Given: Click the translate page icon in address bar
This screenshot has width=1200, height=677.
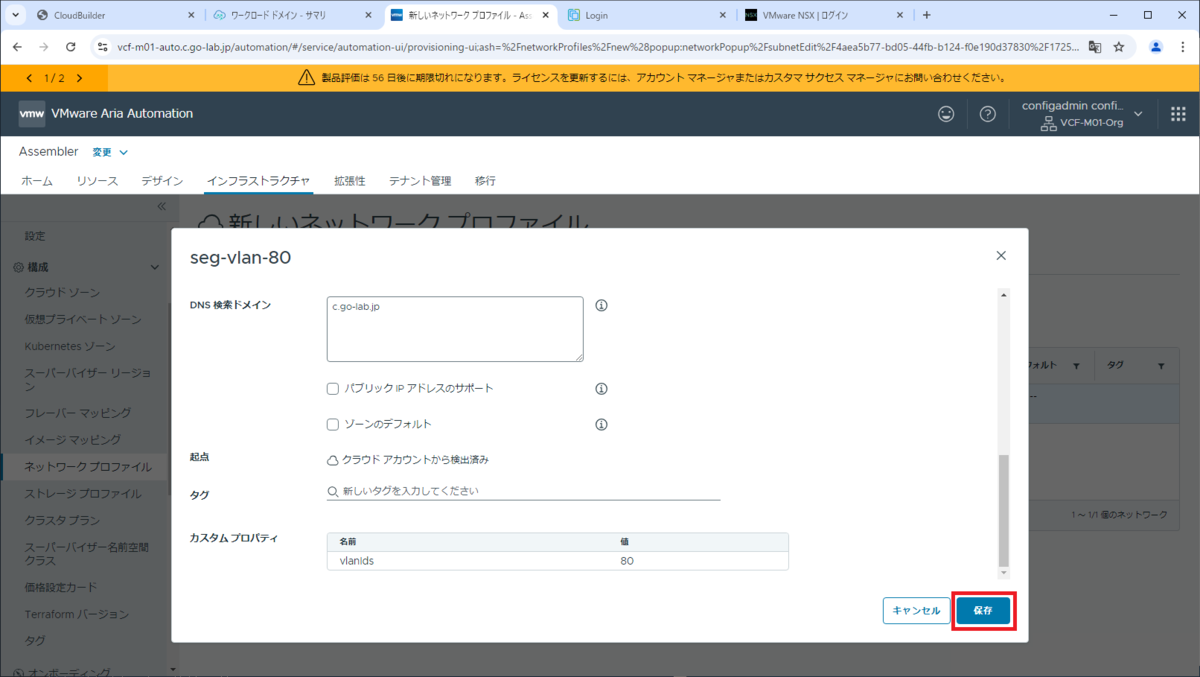Looking at the screenshot, I should (x=1095, y=46).
